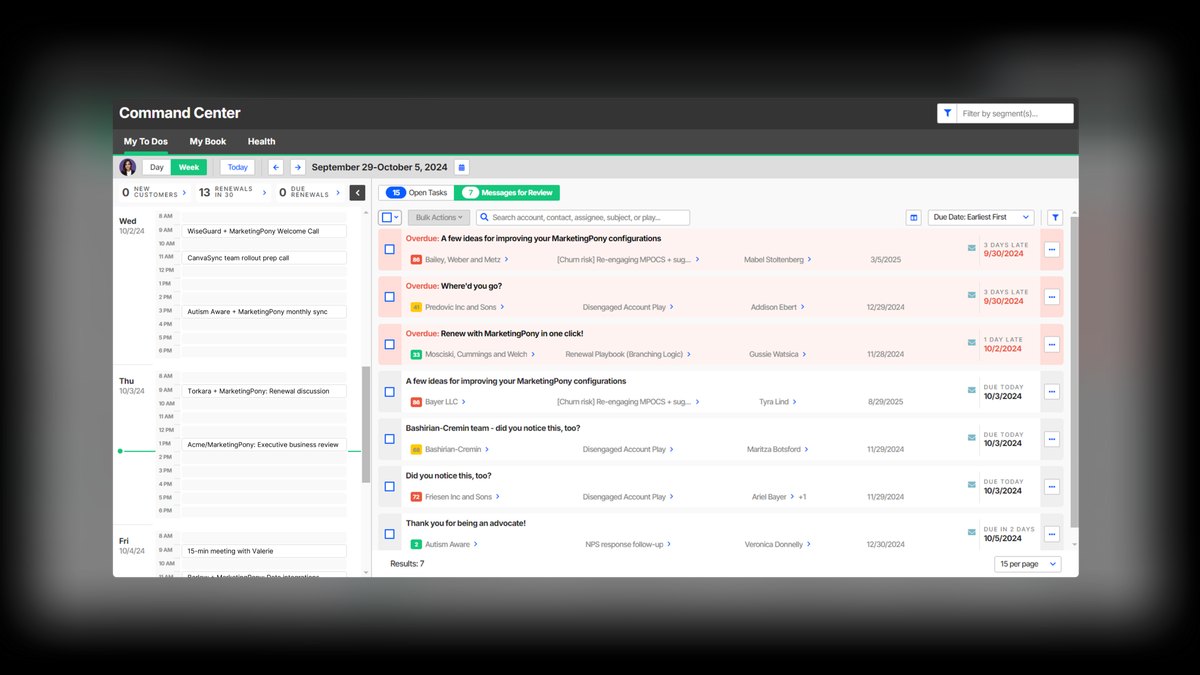Click email icon on Bashirian-Cremin row
The height and width of the screenshot is (675, 1200).
972,437
